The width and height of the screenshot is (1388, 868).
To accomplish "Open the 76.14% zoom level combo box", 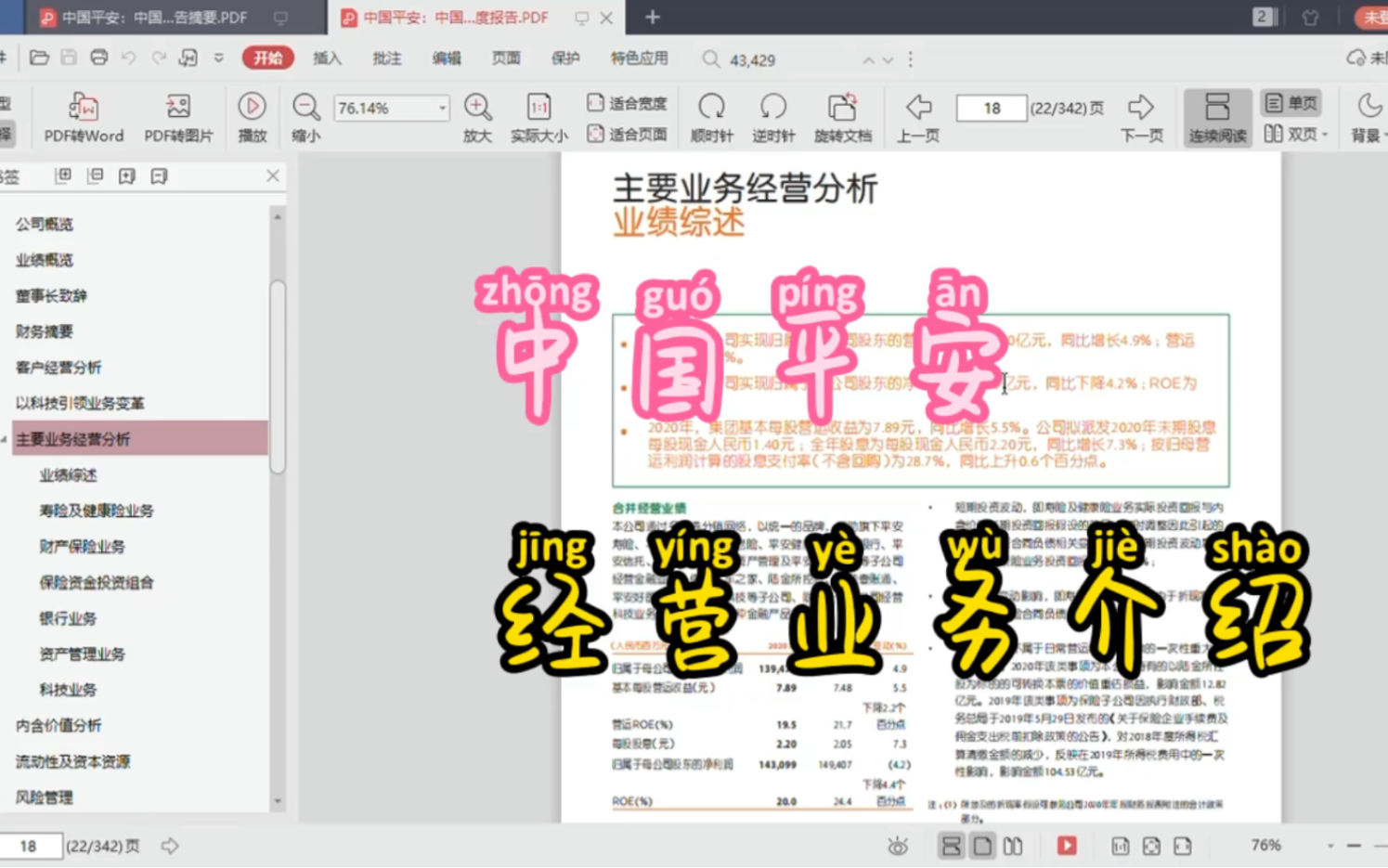I will (x=391, y=108).
